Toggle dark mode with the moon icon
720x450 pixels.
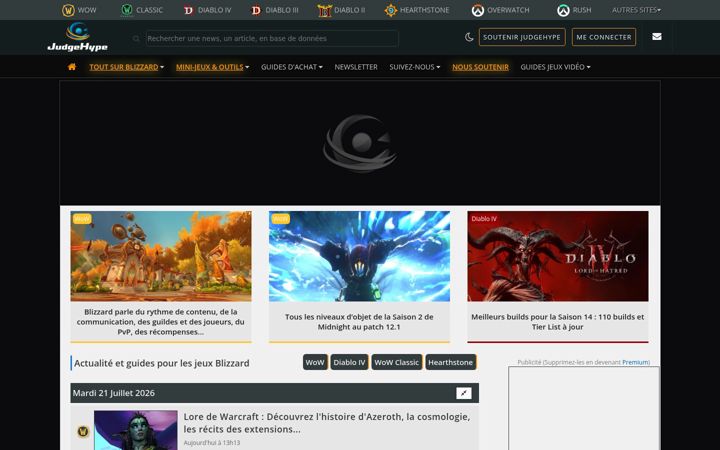point(469,37)
